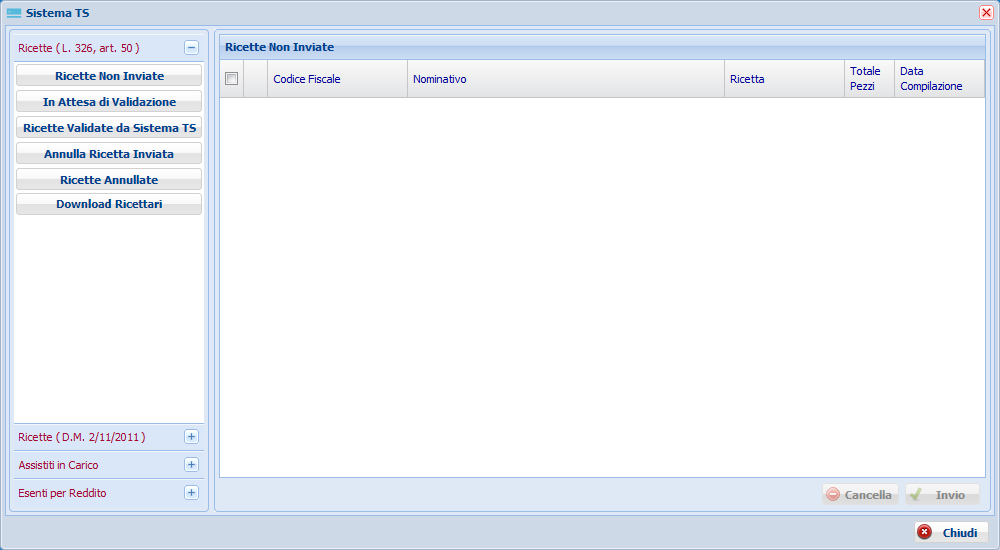Click the Sistema TS title bar icon

[14, 13]
